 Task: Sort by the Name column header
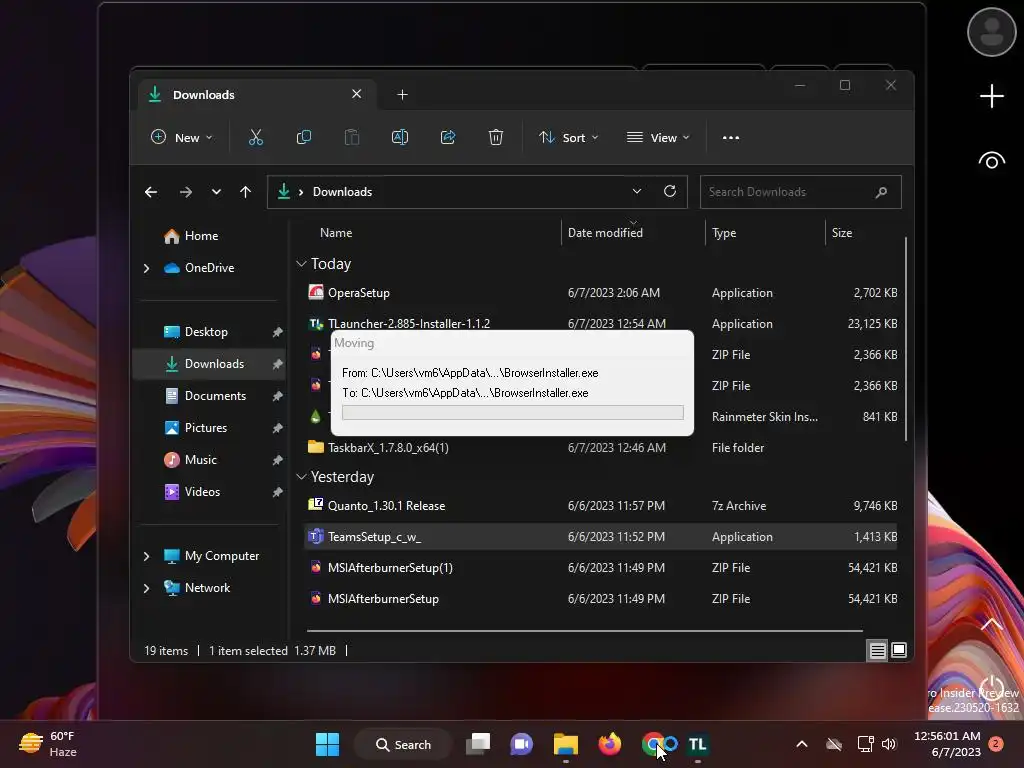[336, 232]
